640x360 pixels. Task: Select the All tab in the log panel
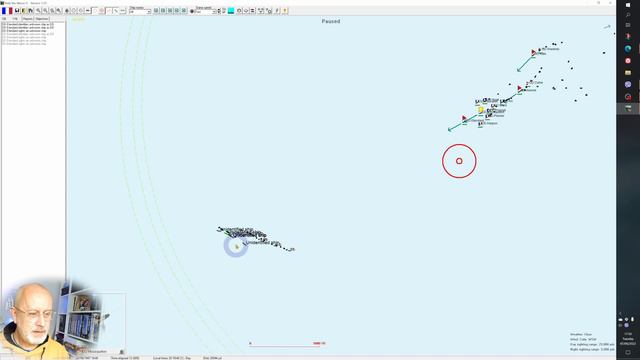click(4, 19)
